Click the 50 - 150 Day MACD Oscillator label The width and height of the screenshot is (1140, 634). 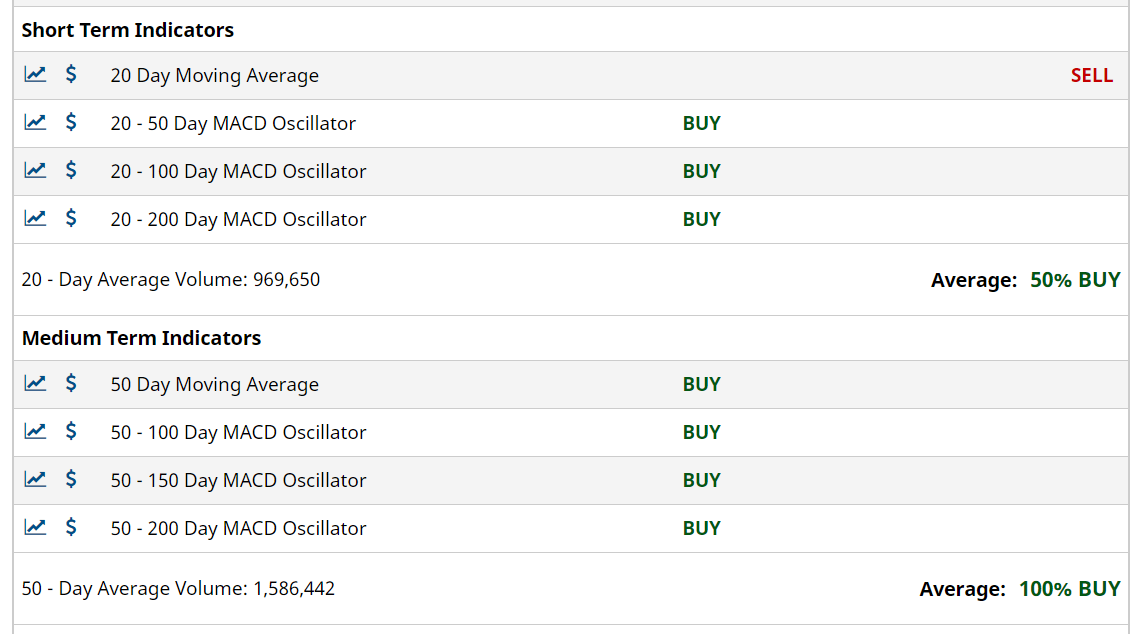(238, 481)
